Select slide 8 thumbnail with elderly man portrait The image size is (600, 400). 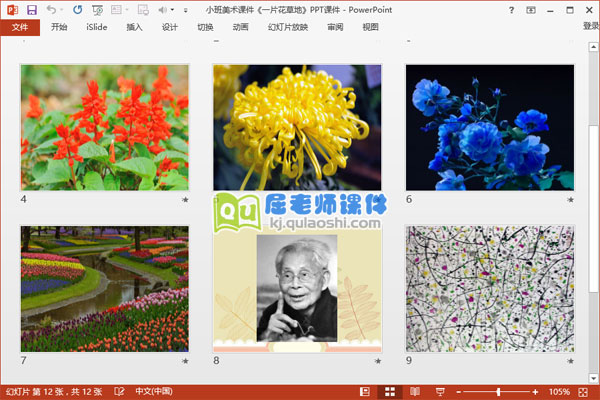[297, 289]
